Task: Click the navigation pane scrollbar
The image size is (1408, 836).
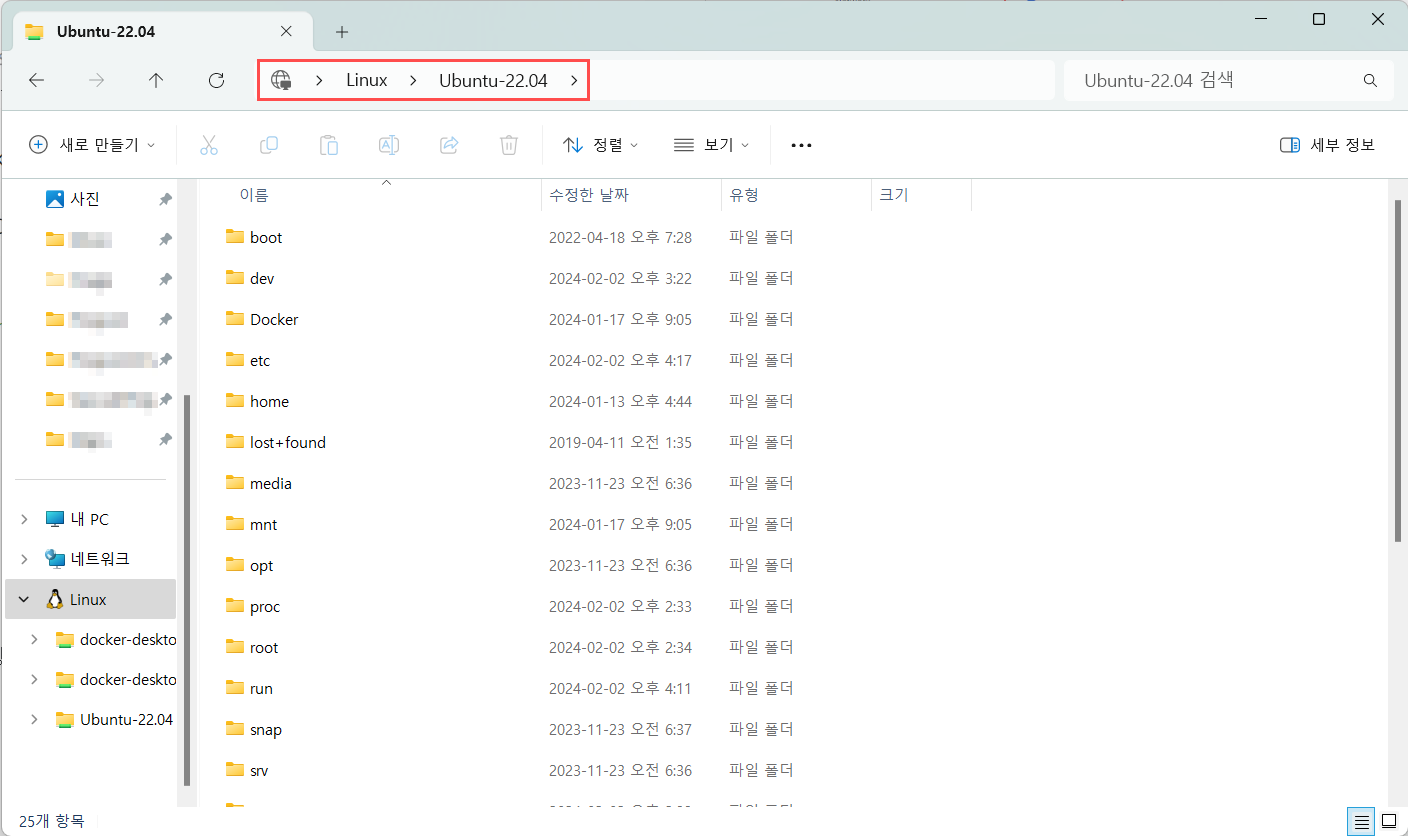Action: (x=186, y=590)
